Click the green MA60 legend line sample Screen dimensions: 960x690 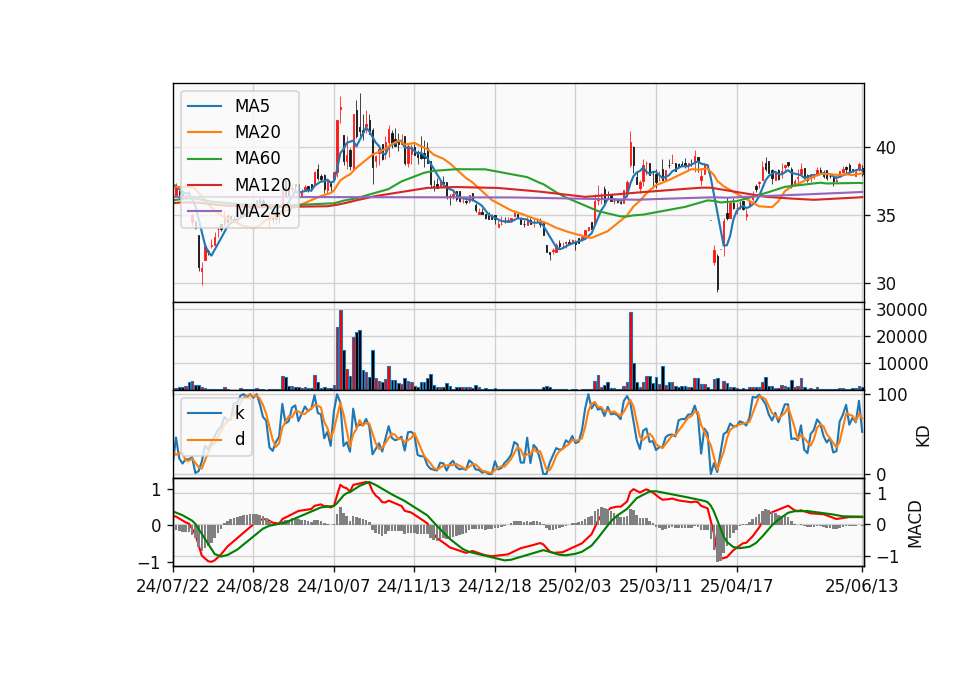point(204,159)
